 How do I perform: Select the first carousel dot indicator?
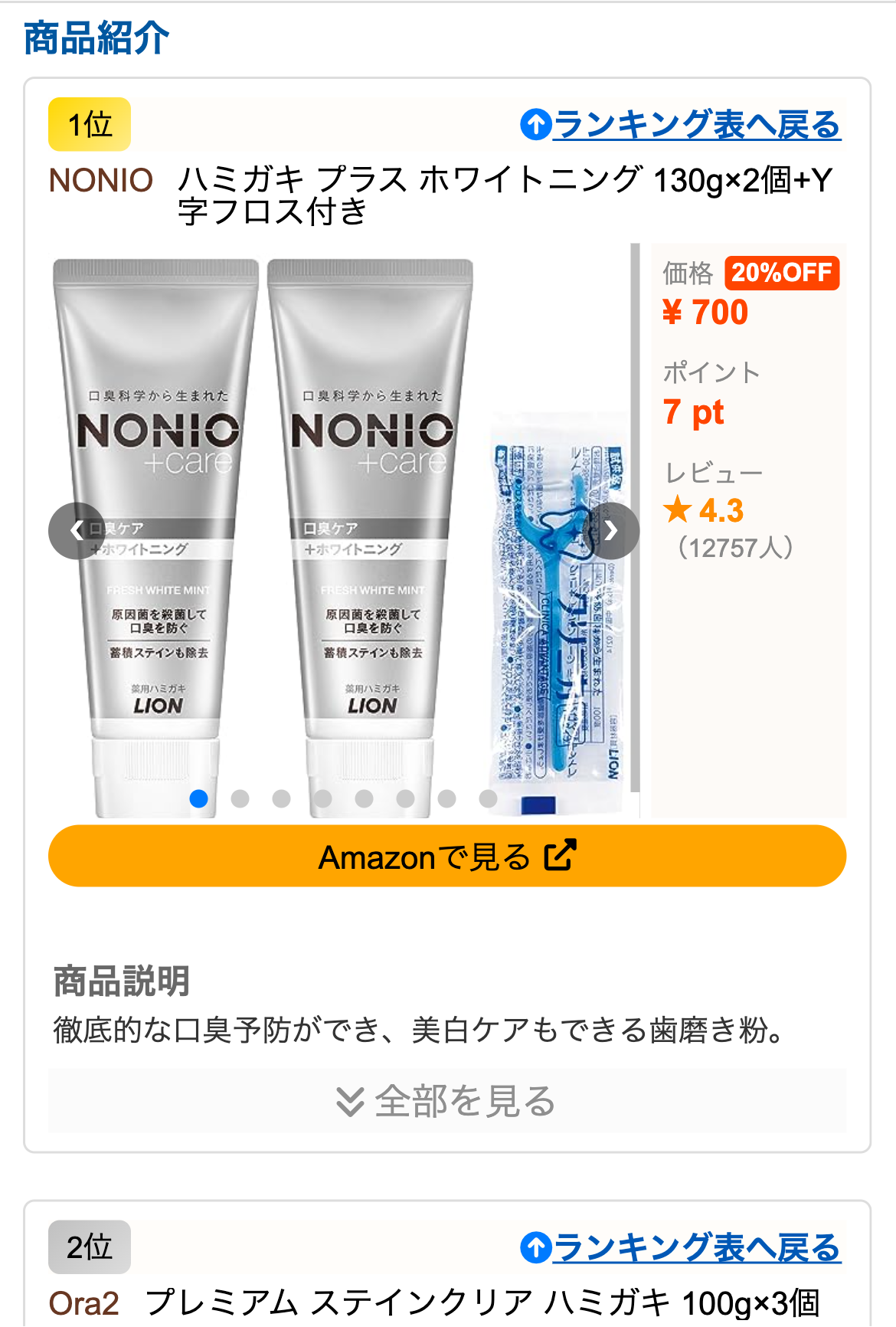coord(199,798)
